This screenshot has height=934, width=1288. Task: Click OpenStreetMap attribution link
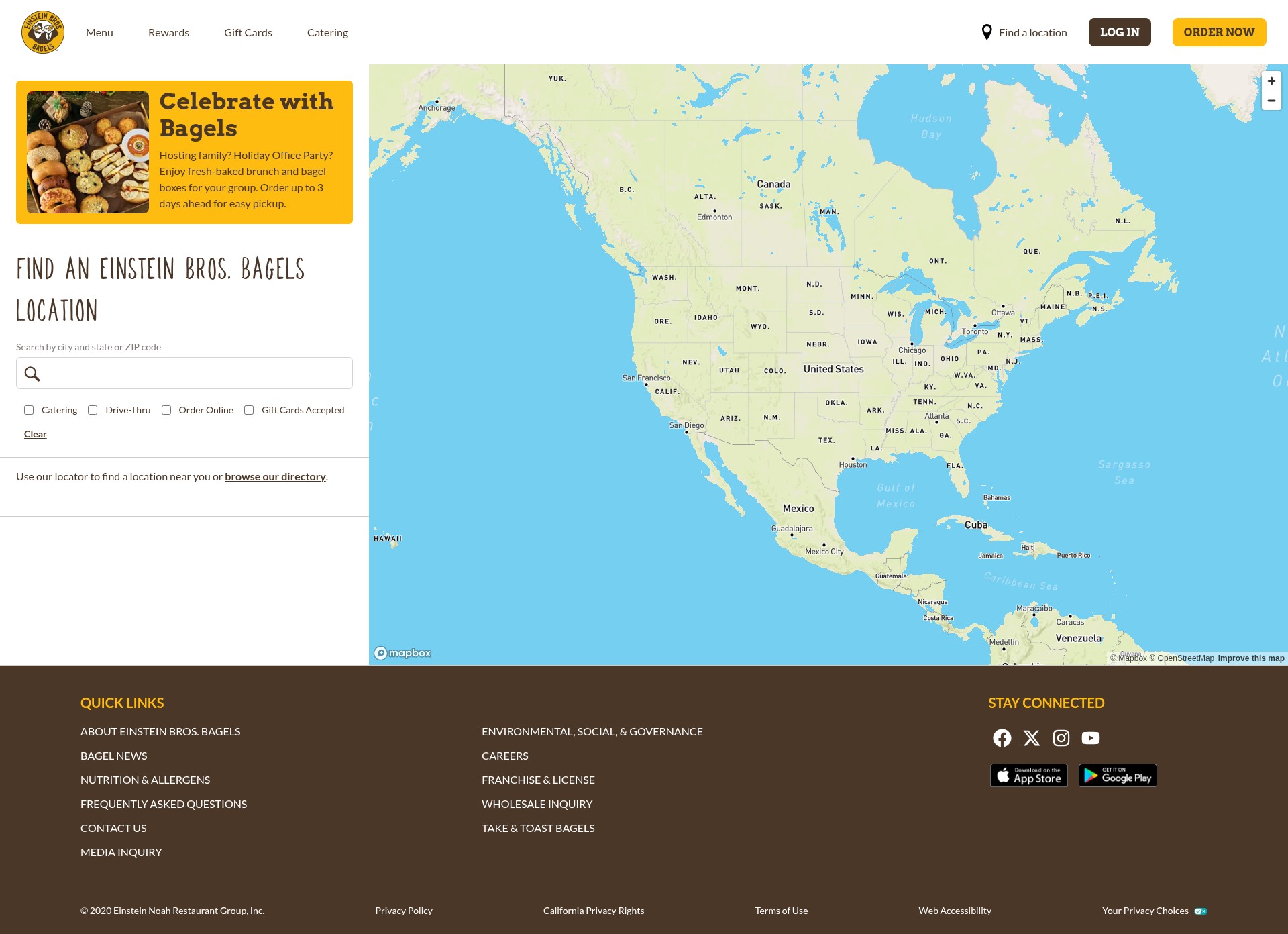pos(1181,658)
